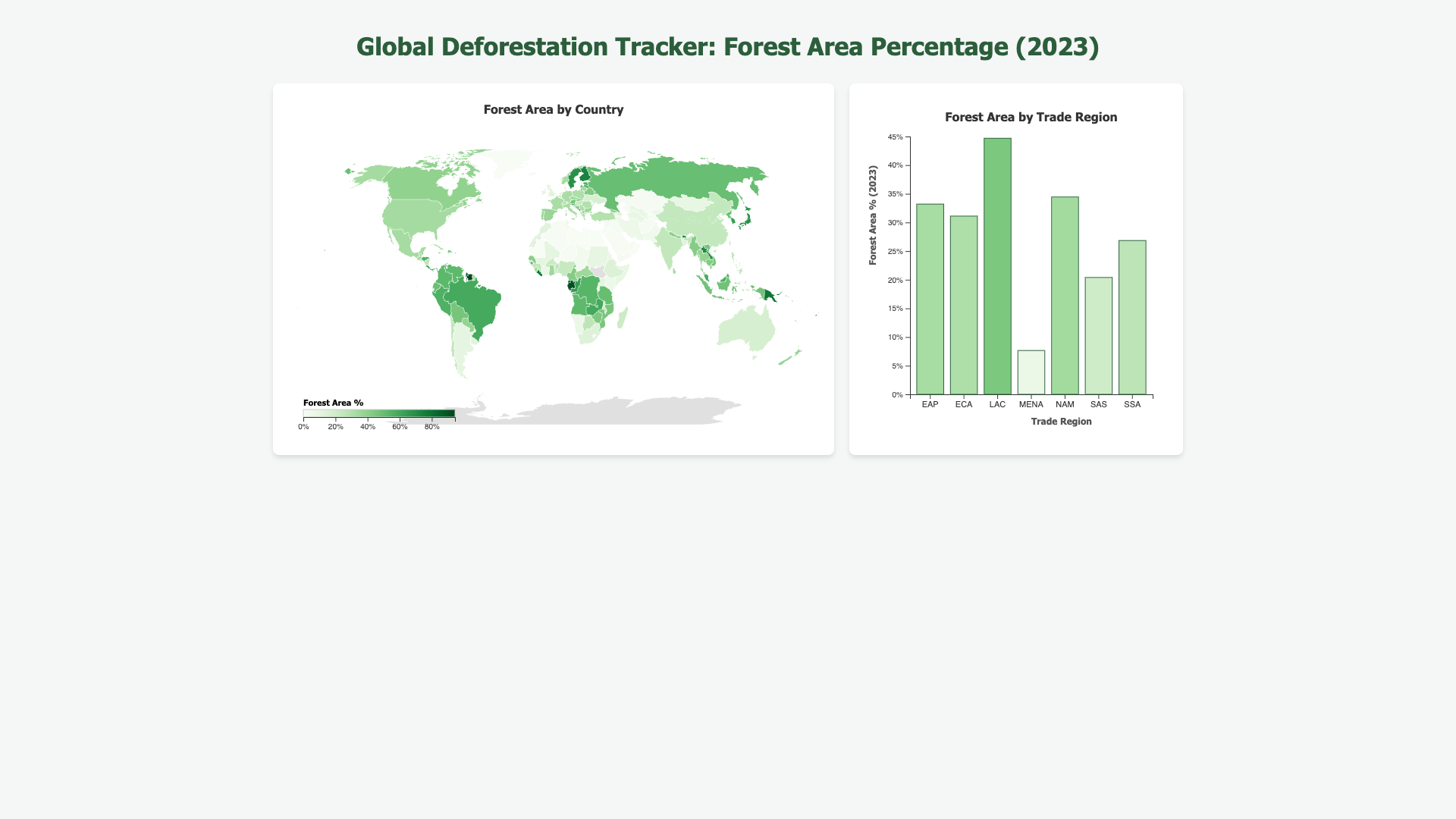This screenshot has width=1456, height=819.
Task: Click the ECA bar in the chart
Action: [x=964, y=306]
